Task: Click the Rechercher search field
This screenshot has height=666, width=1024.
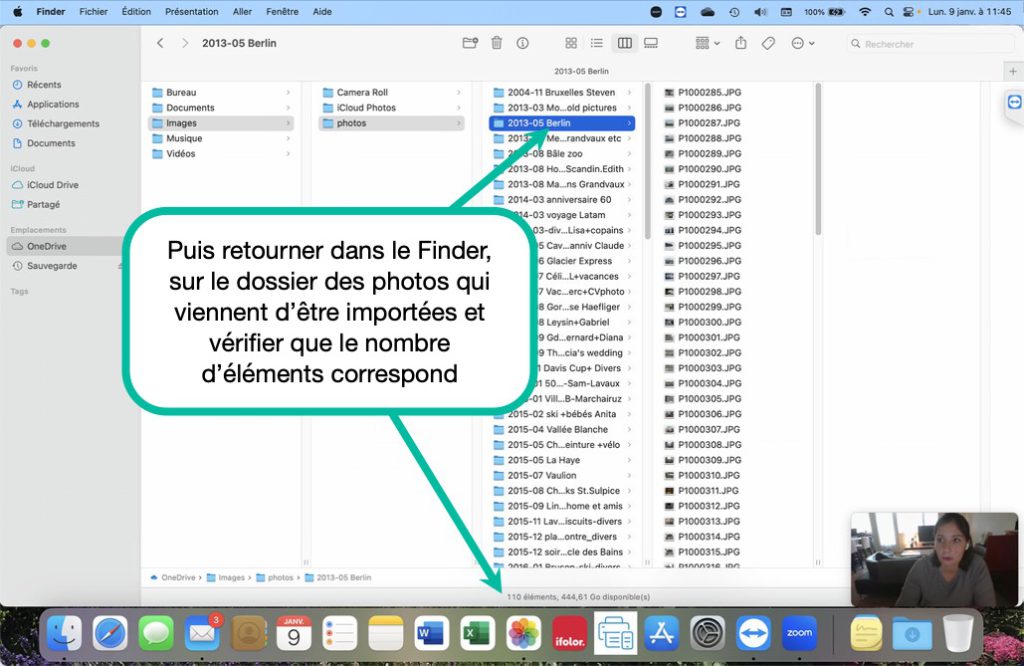Action: (925, 44)
